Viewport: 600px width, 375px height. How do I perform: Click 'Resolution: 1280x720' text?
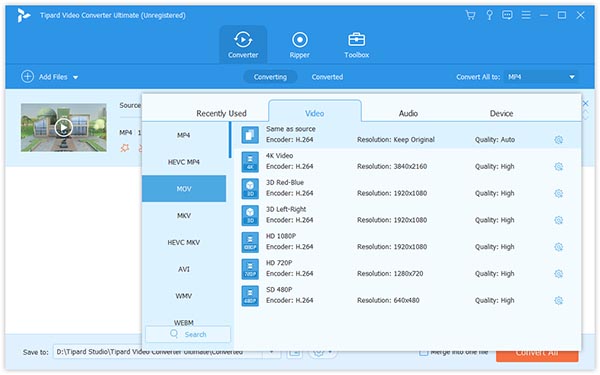pos(390,274)
